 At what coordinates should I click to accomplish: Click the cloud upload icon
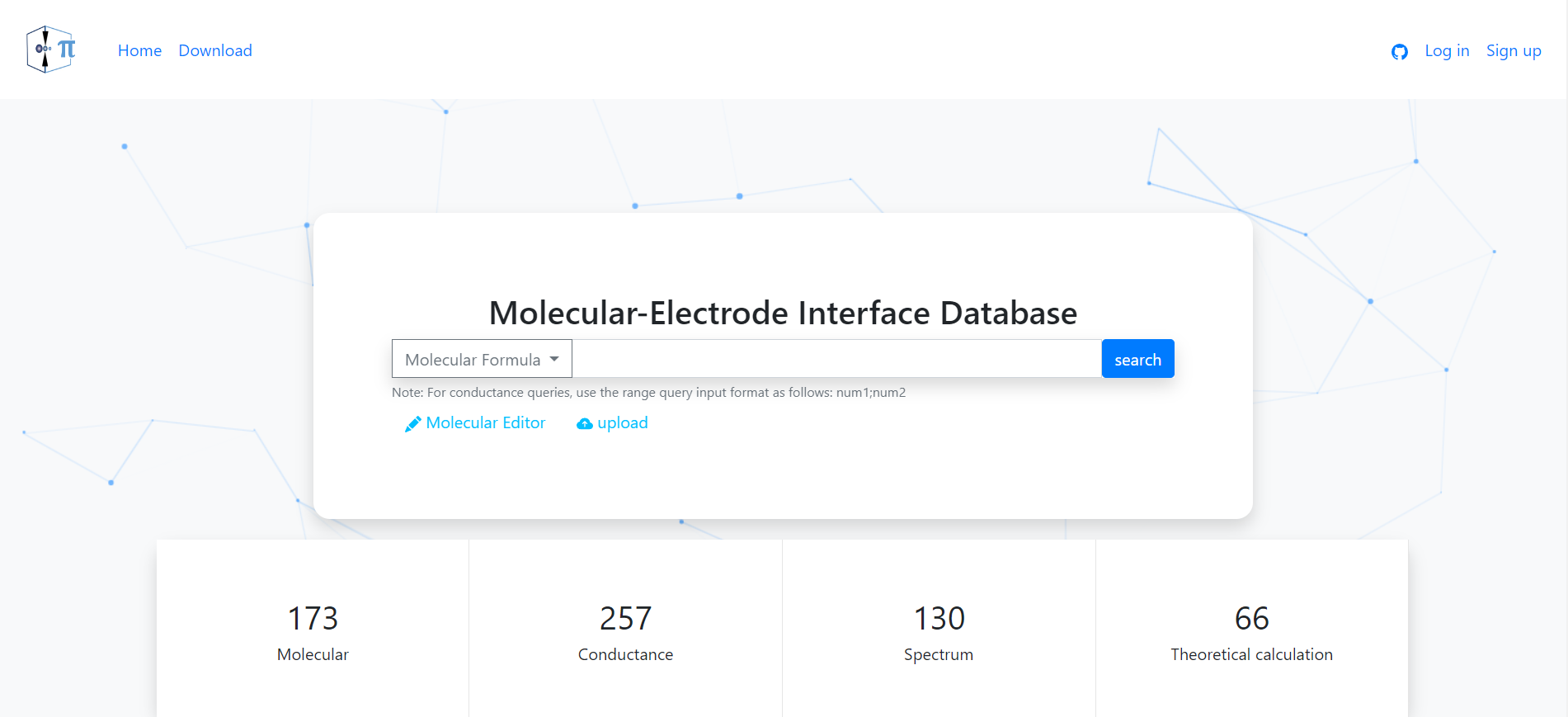[x=585, y=424]
